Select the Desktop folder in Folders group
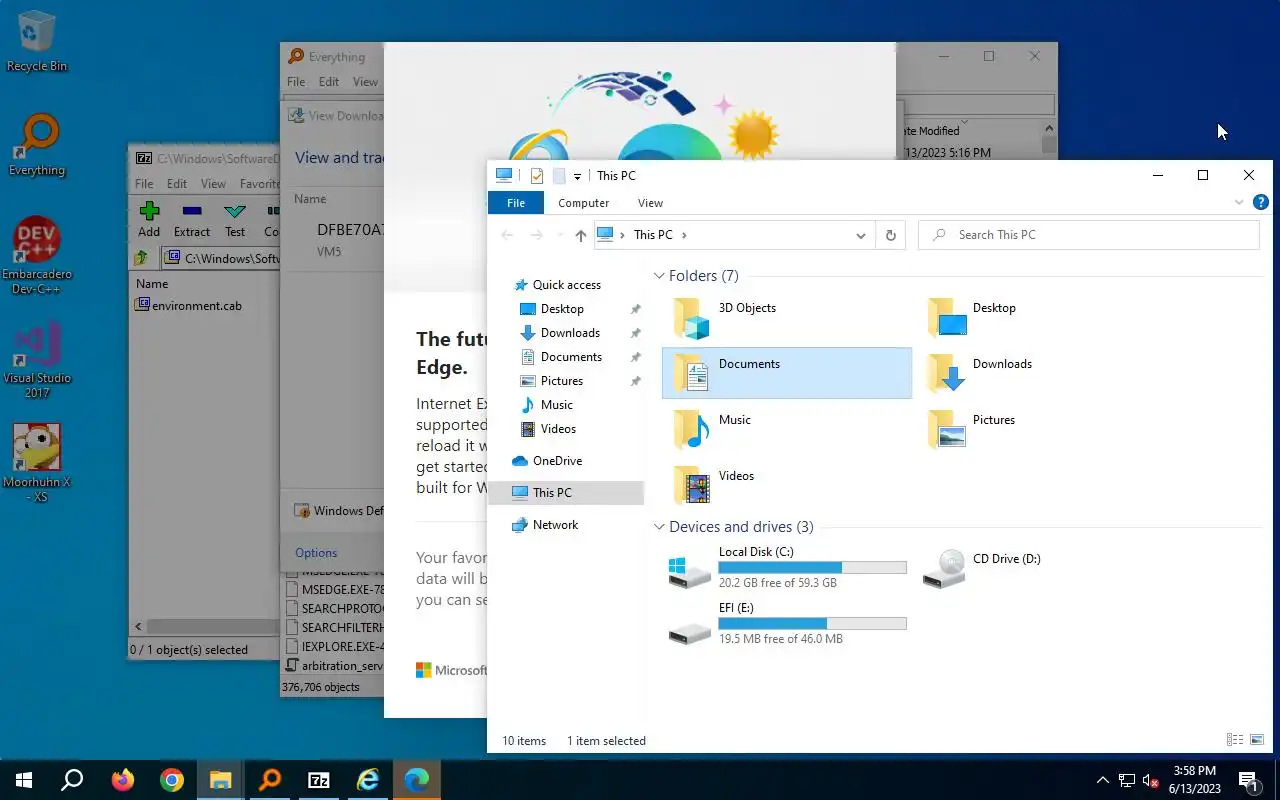The image size is (1280, 800). (x=1040, y=317)
